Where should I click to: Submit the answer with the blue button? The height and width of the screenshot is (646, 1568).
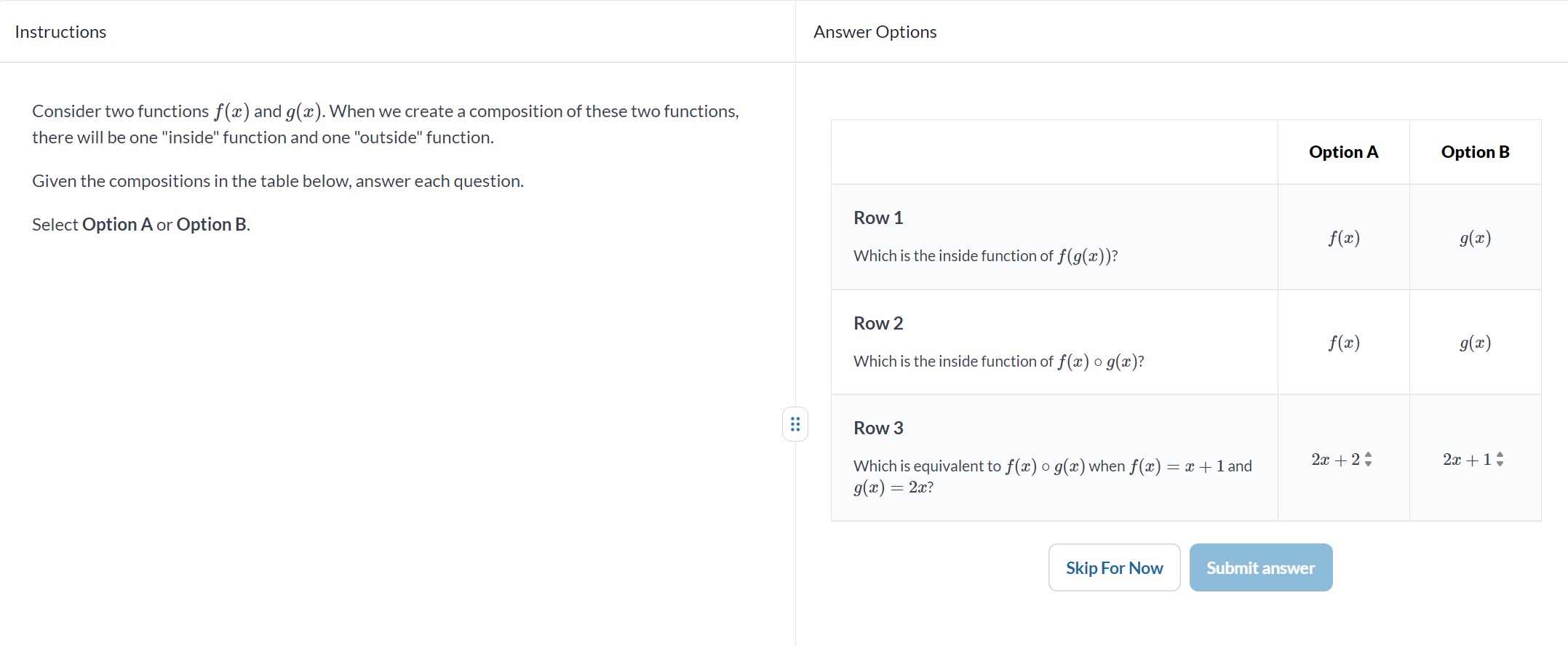click(1261, 567)
